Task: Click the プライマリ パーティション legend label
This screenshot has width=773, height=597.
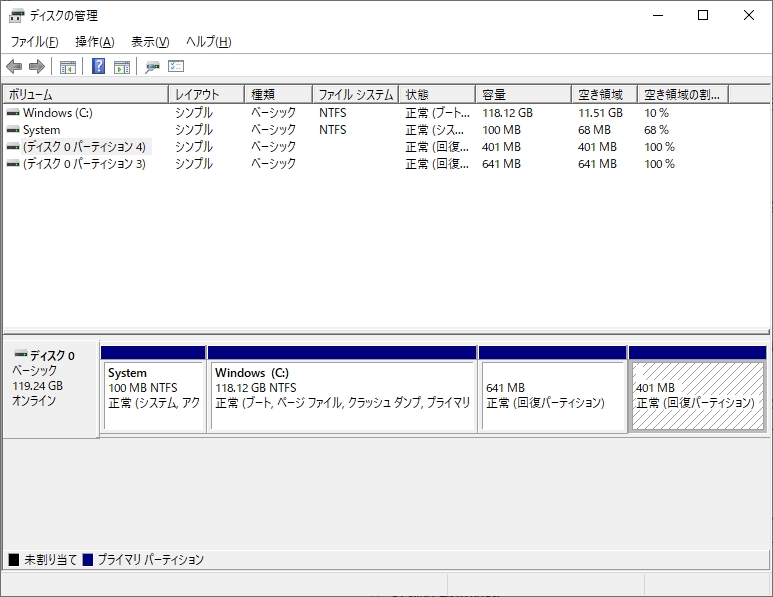Action: click(150, 560)
